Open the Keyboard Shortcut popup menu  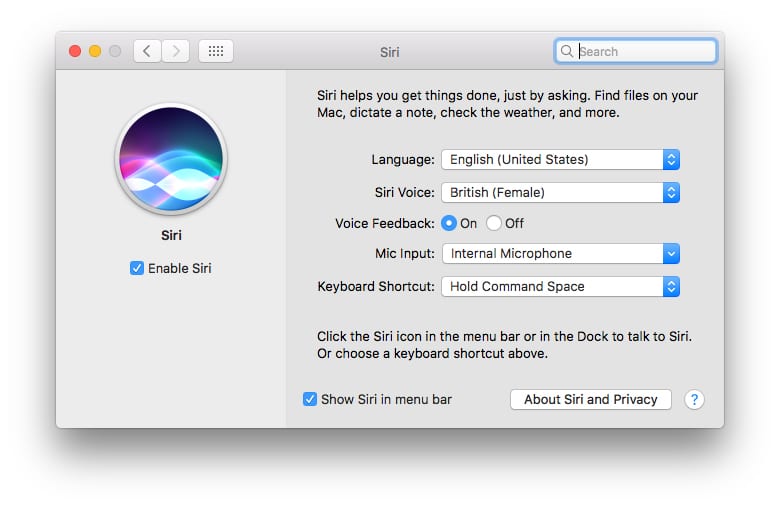click(560, 286)
